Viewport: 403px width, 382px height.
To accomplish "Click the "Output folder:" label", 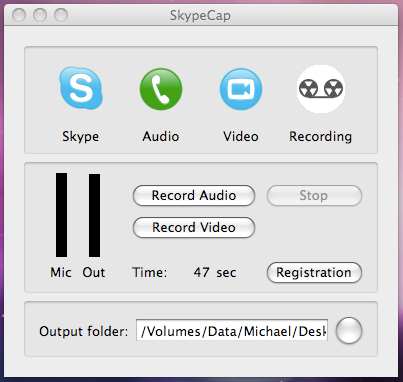I will 83,331.
